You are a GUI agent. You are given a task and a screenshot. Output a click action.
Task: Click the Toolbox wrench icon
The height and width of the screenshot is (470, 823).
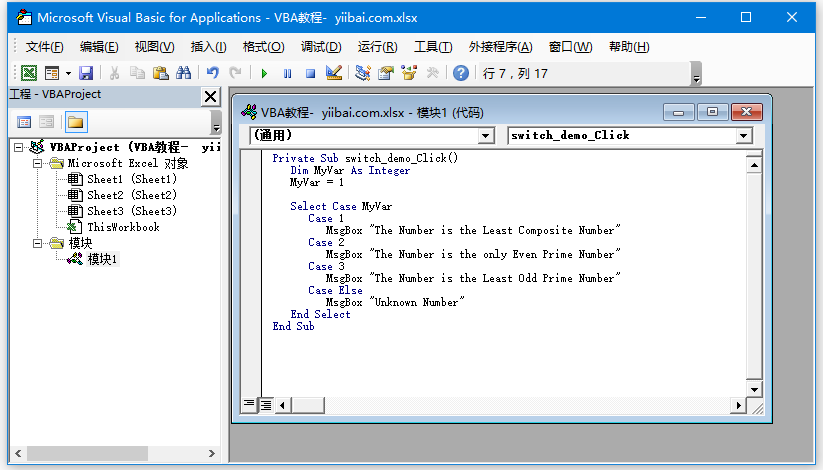[x=432, y=73]
